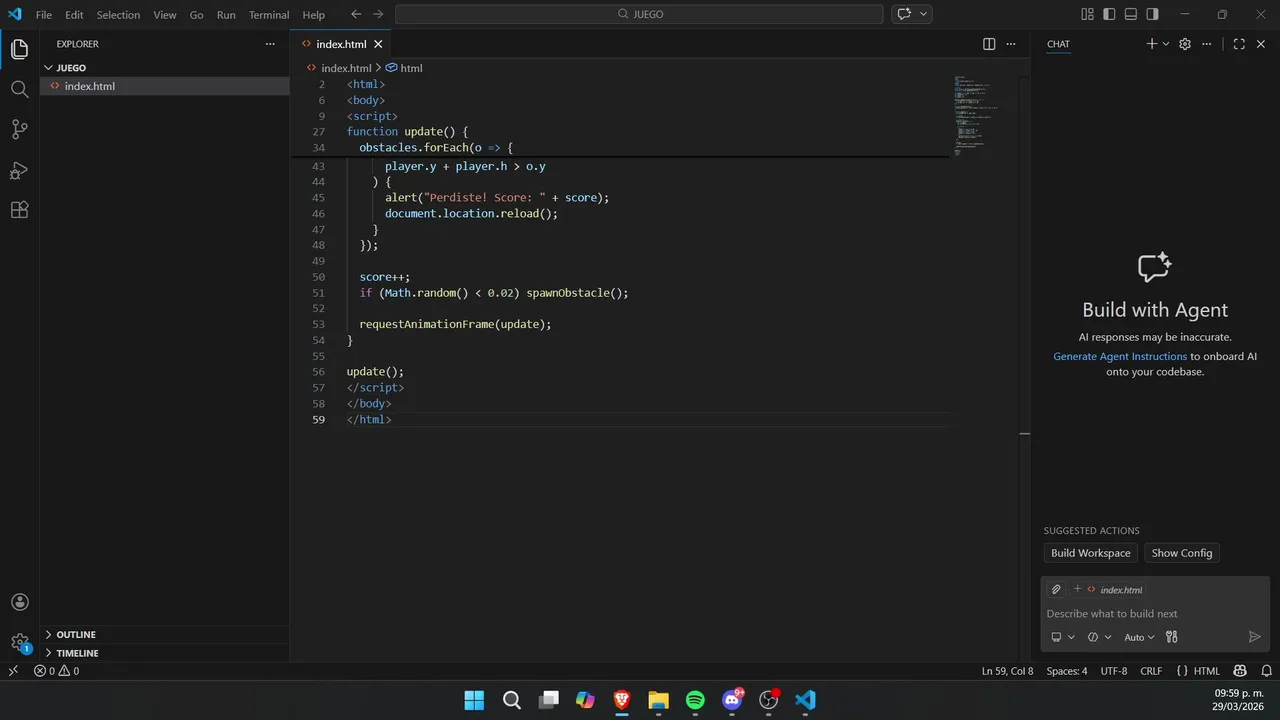Open the Help menu

(314, 15)
